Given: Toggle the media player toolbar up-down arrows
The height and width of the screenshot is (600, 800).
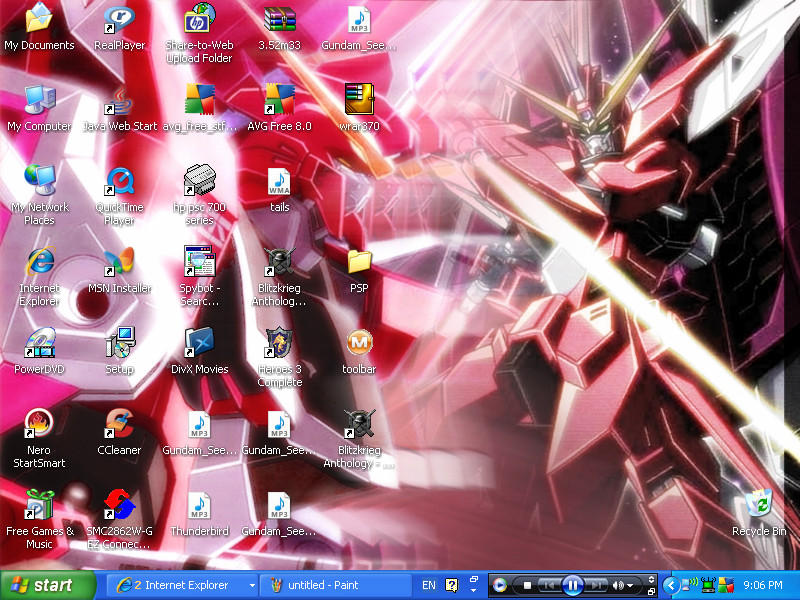Looking at the screenshot, I should tap(652, 579).
